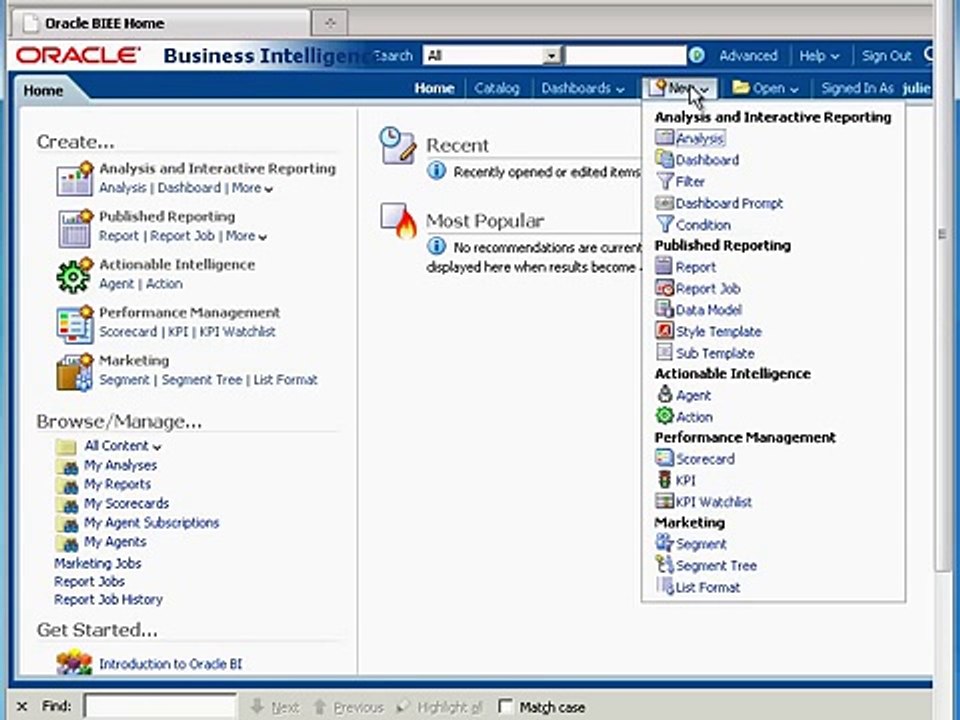Viewport: 960px width, 720px height.
Task: Click My Agent Subscriptions link
Action: point(151,523)
